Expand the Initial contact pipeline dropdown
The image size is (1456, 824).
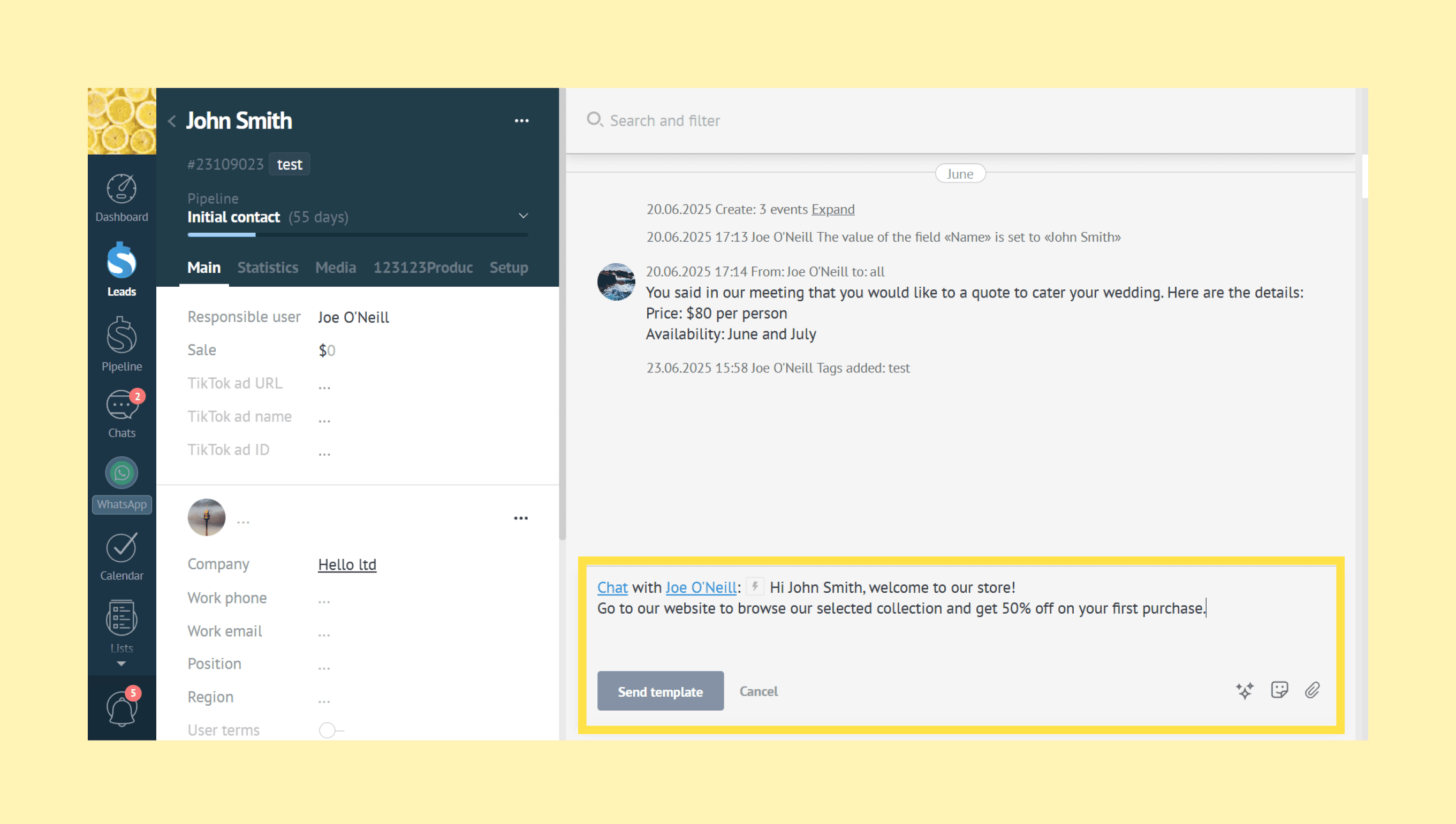point(523,216)
